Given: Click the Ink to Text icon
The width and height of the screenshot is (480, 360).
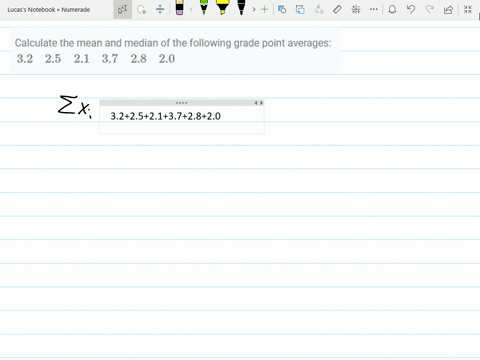Looking at the screenshot, I should 319,9.
